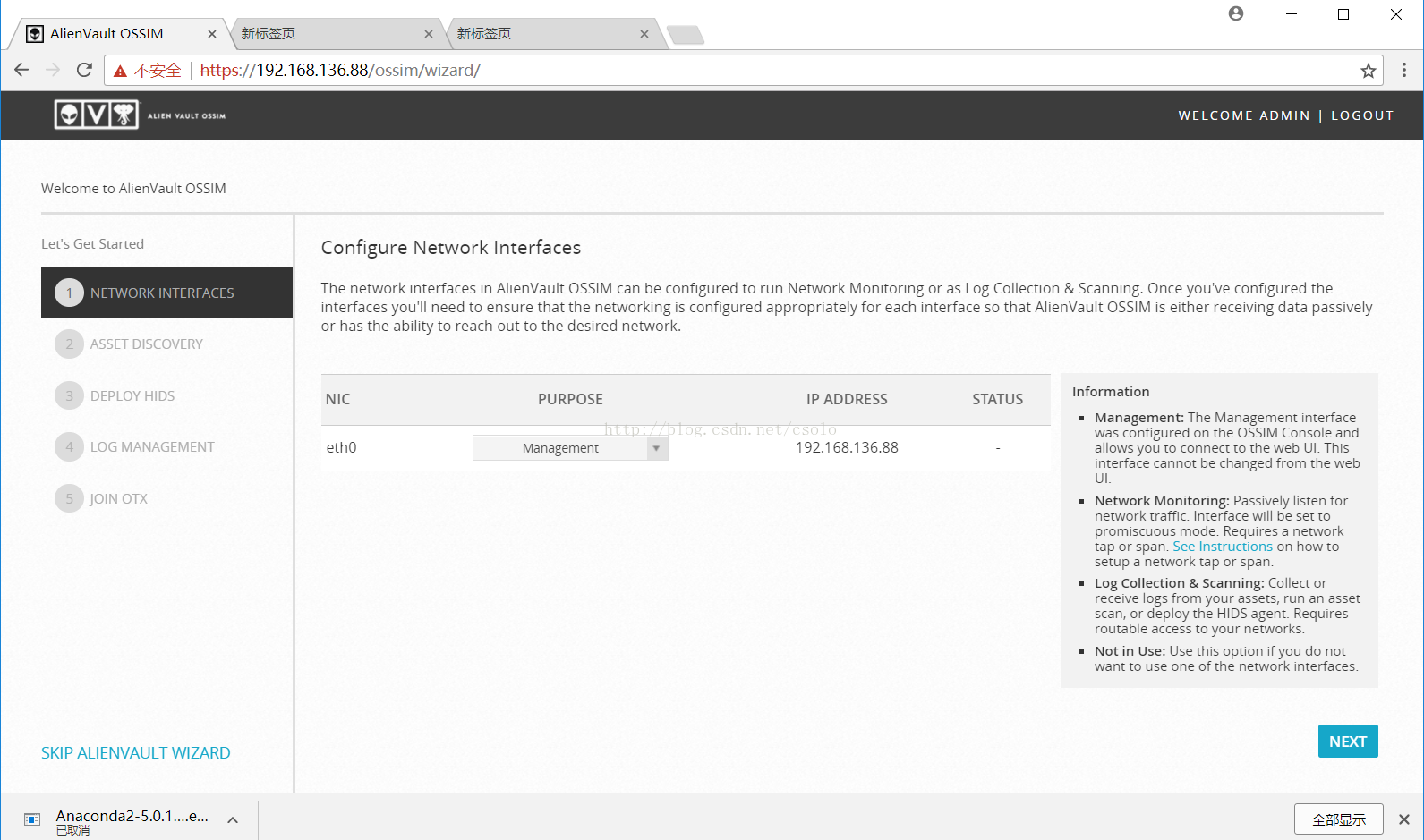Bookmark this page with the star icon
The height and width of the screenshot is (840, 1424).
[1369, 71]
